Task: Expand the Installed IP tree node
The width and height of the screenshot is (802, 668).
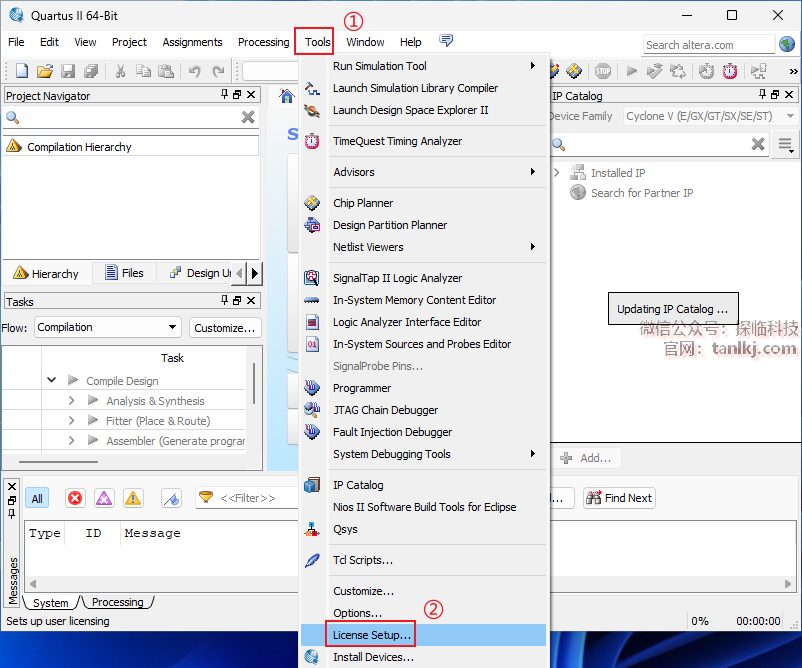Action: tap(556, 173)
